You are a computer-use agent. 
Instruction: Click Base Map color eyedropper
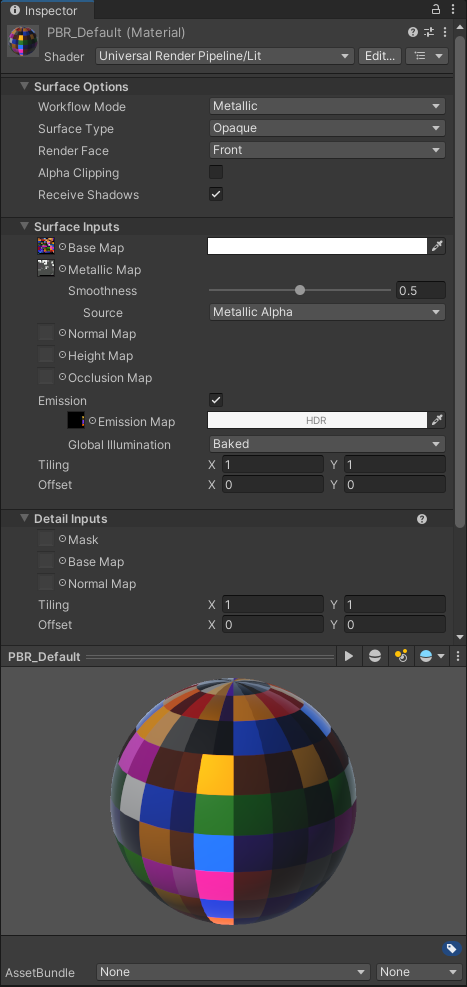[x=437, y=246]
